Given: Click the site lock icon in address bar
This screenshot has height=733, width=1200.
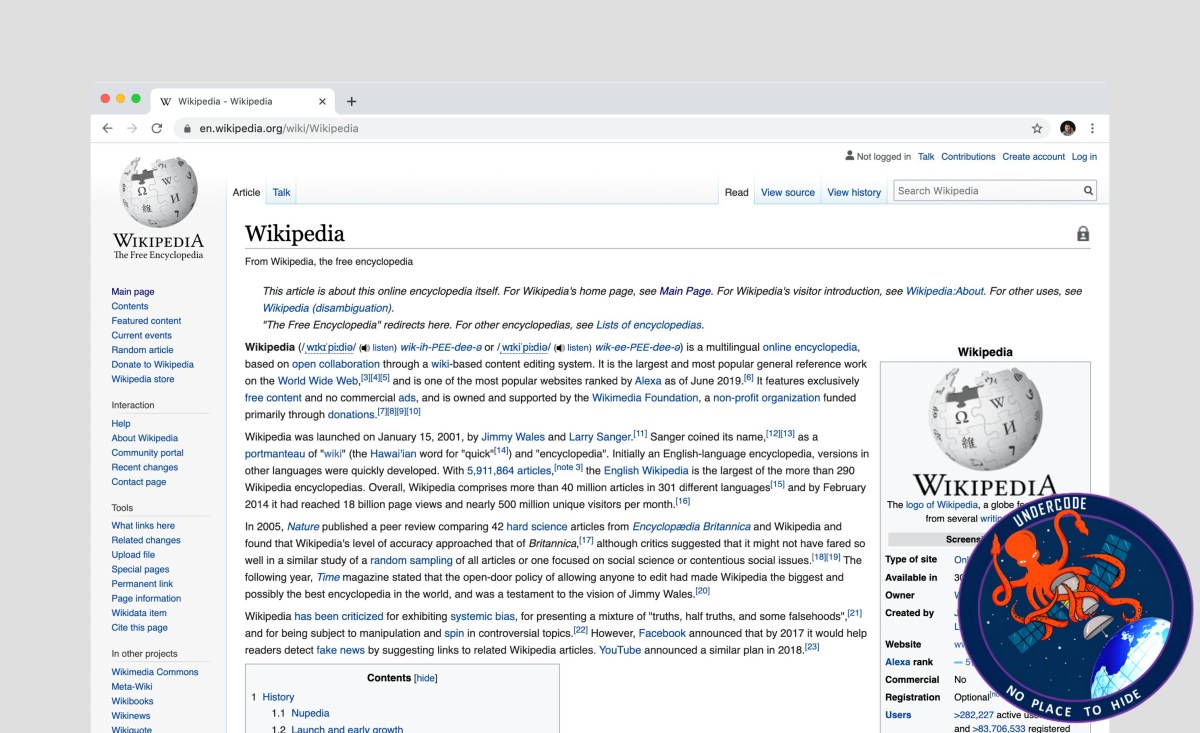Looking at the screenshot, I should tap(187, 128).
